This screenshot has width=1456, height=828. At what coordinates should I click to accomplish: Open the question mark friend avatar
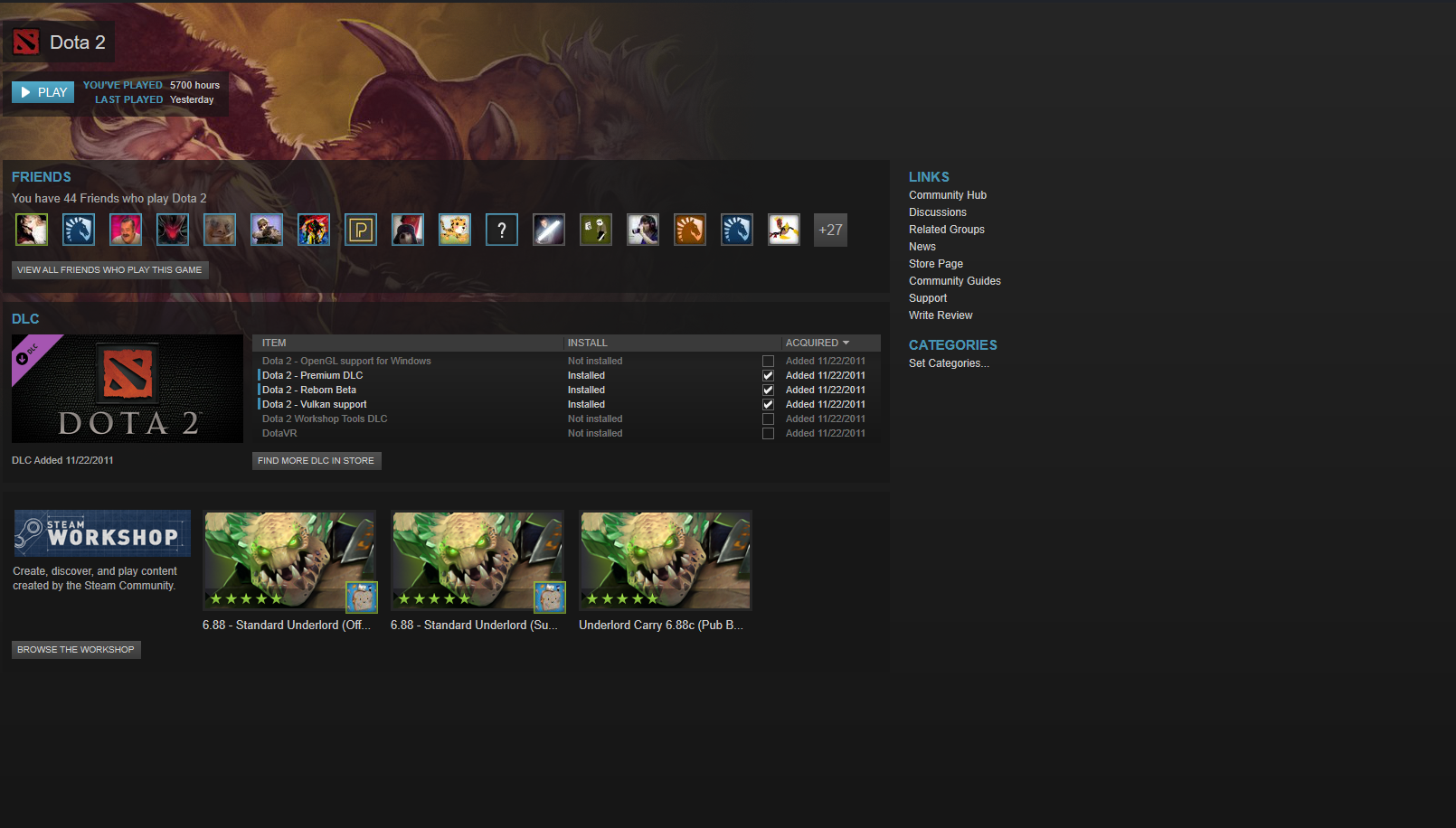502,230
